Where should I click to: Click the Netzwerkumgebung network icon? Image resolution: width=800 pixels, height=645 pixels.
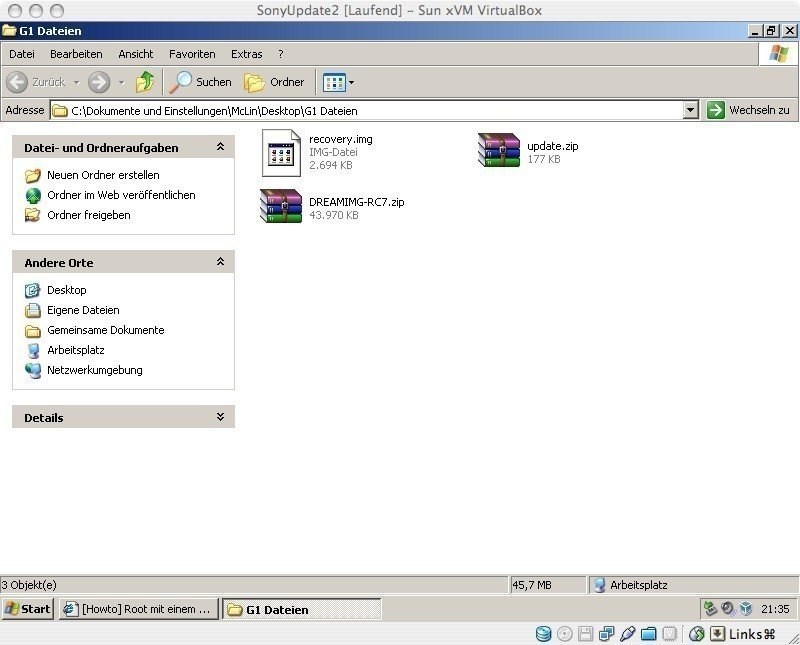click(33, 370)
